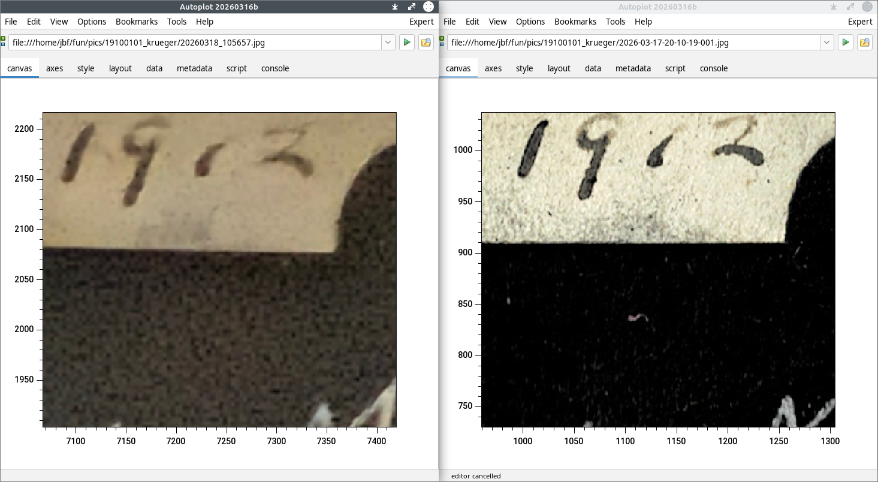Open the Bookmarks menu in left window

pos(137,21)
